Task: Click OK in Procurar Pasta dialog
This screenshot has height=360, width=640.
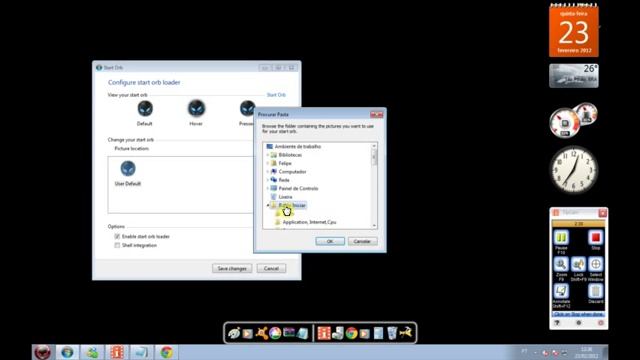Action: [330, 241]
